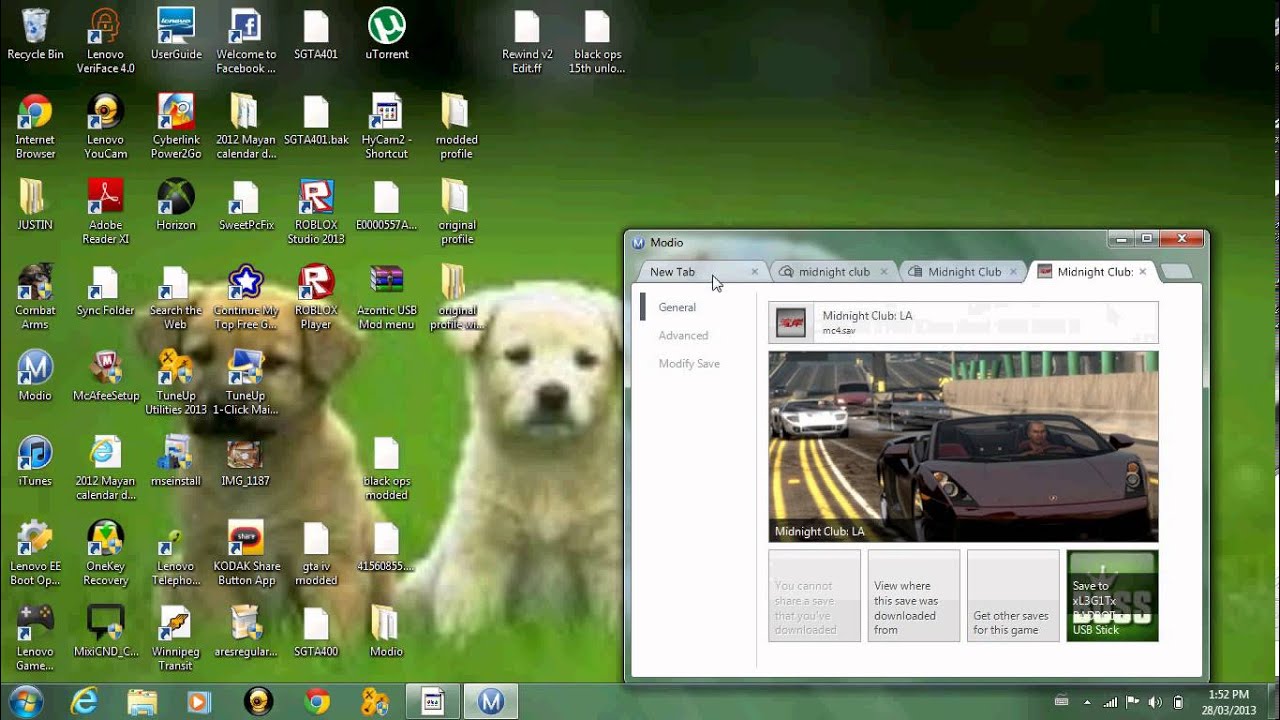Screen dimensions: 1280x720
Task: Open Lenovo VeriFace 4.0 desktop icon
Action: click(105, 41)
